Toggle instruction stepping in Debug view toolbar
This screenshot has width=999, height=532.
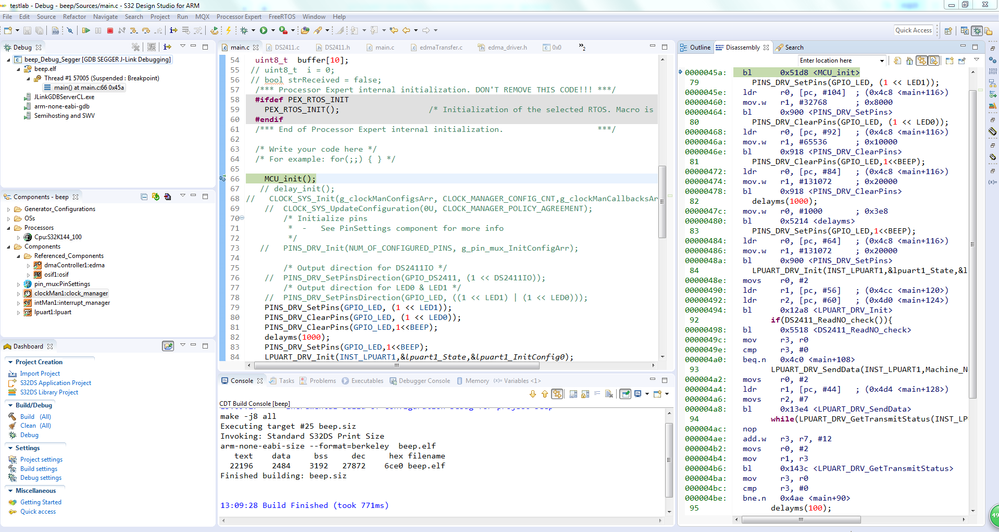coord(167,47)
